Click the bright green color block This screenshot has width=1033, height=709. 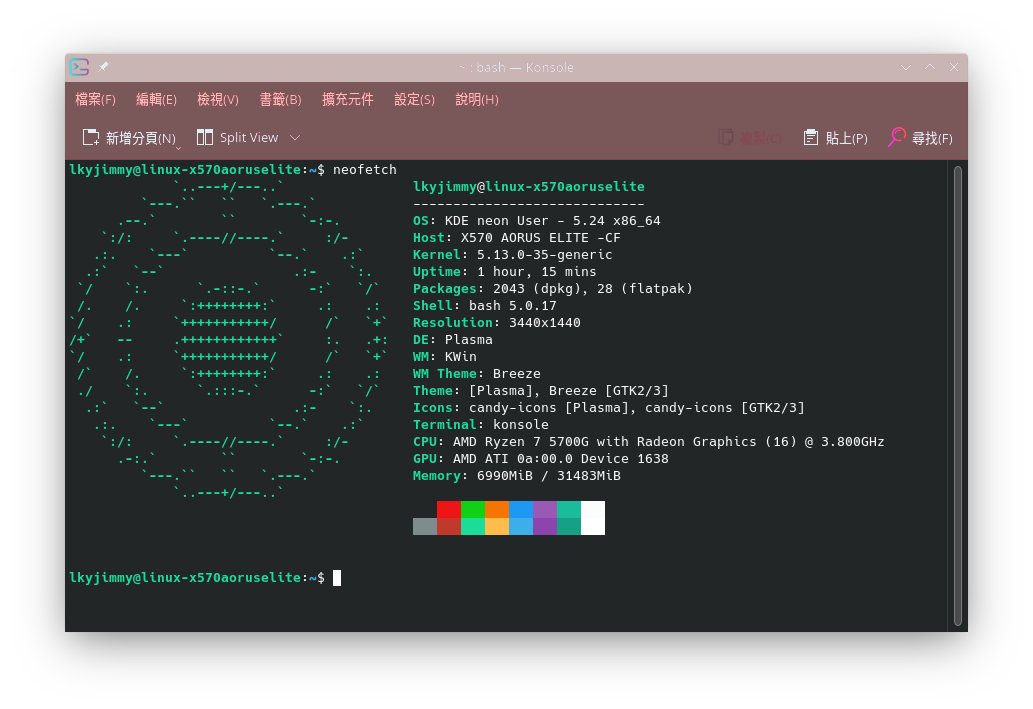(x=472, y=509)
